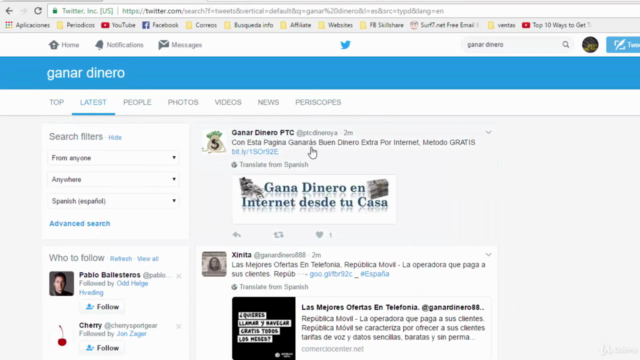The height and width of the screenshot is (360, 640).
Task: Follow Pablo Ballesteros
Action: coord(102,307)
